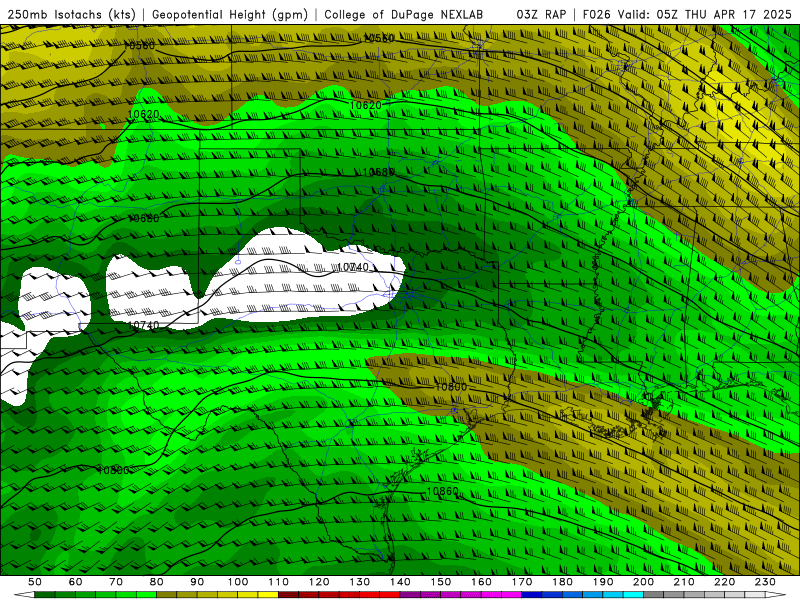Image resolution: width=800 pixels, height=600 pixels.
Task: Click the 230 value on the legend
Action: pos(765,582)
